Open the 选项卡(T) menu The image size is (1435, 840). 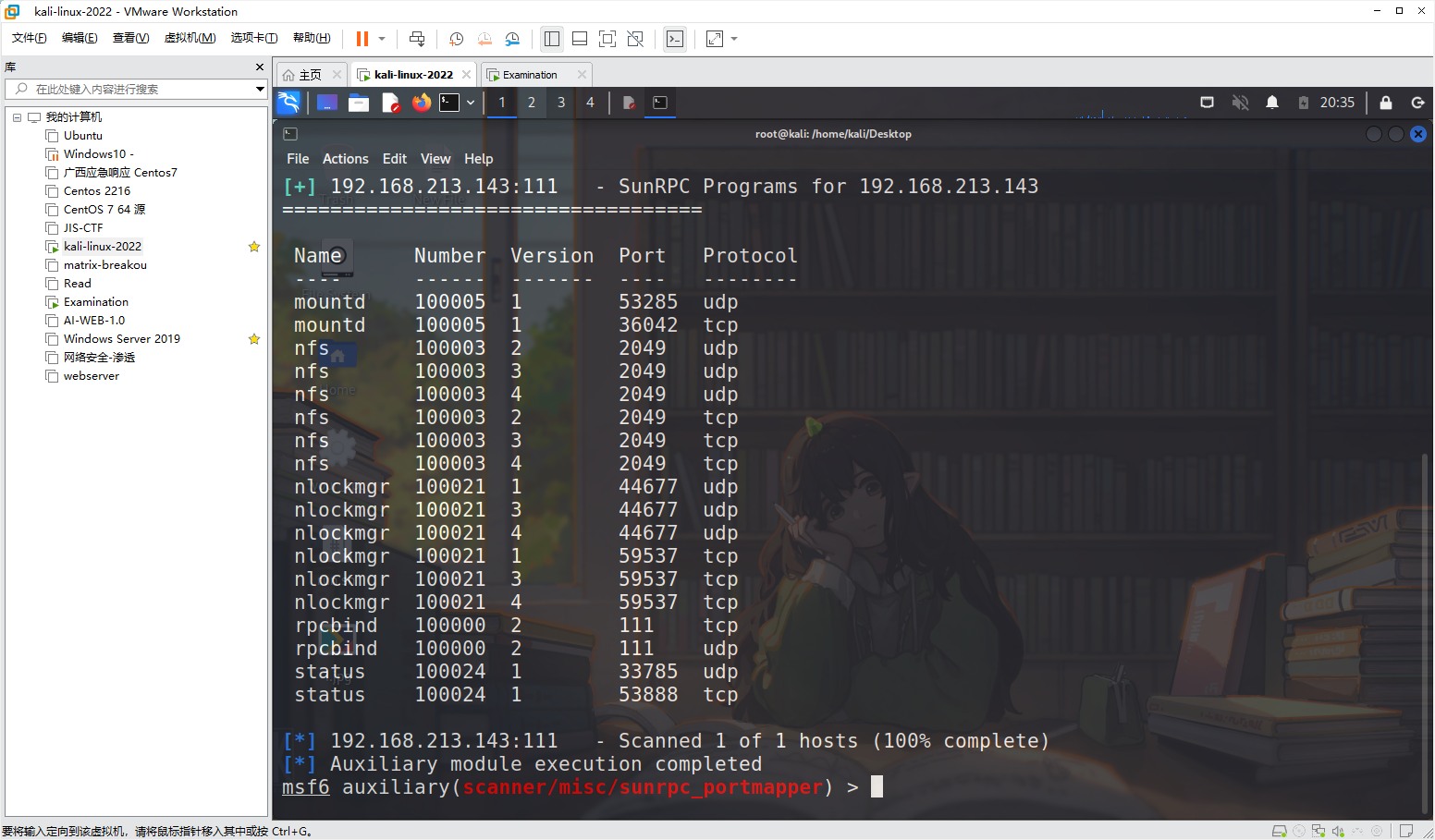(254, 38)
